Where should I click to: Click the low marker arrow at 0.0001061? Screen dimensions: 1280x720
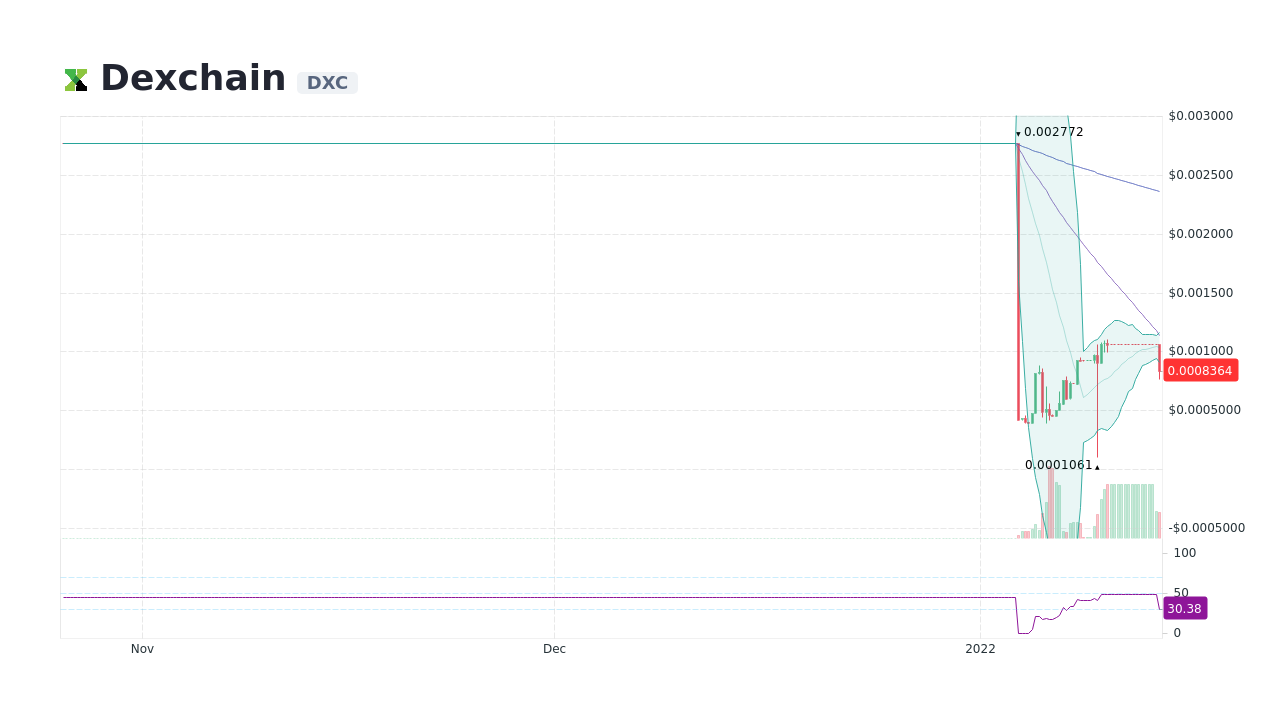pos(1096,466)
